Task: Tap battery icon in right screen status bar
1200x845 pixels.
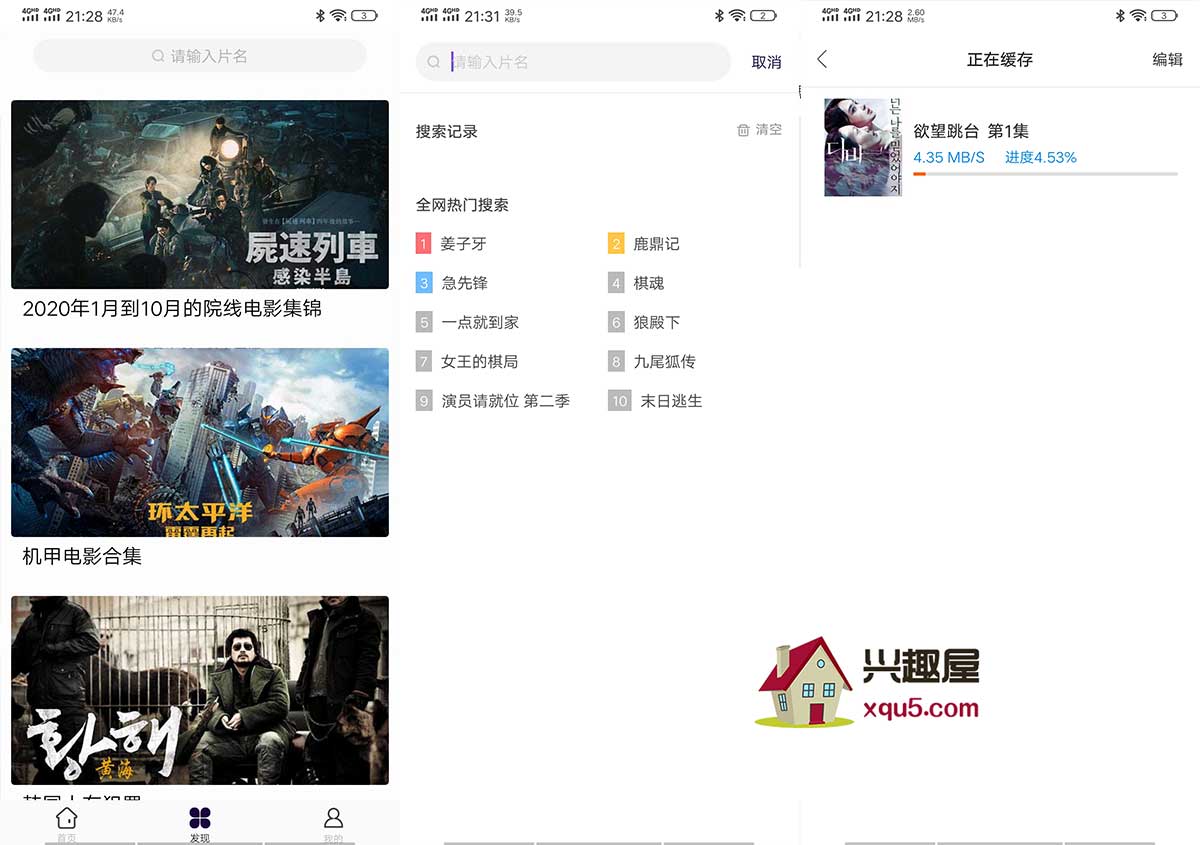Action: click(x=1165, y=15)
